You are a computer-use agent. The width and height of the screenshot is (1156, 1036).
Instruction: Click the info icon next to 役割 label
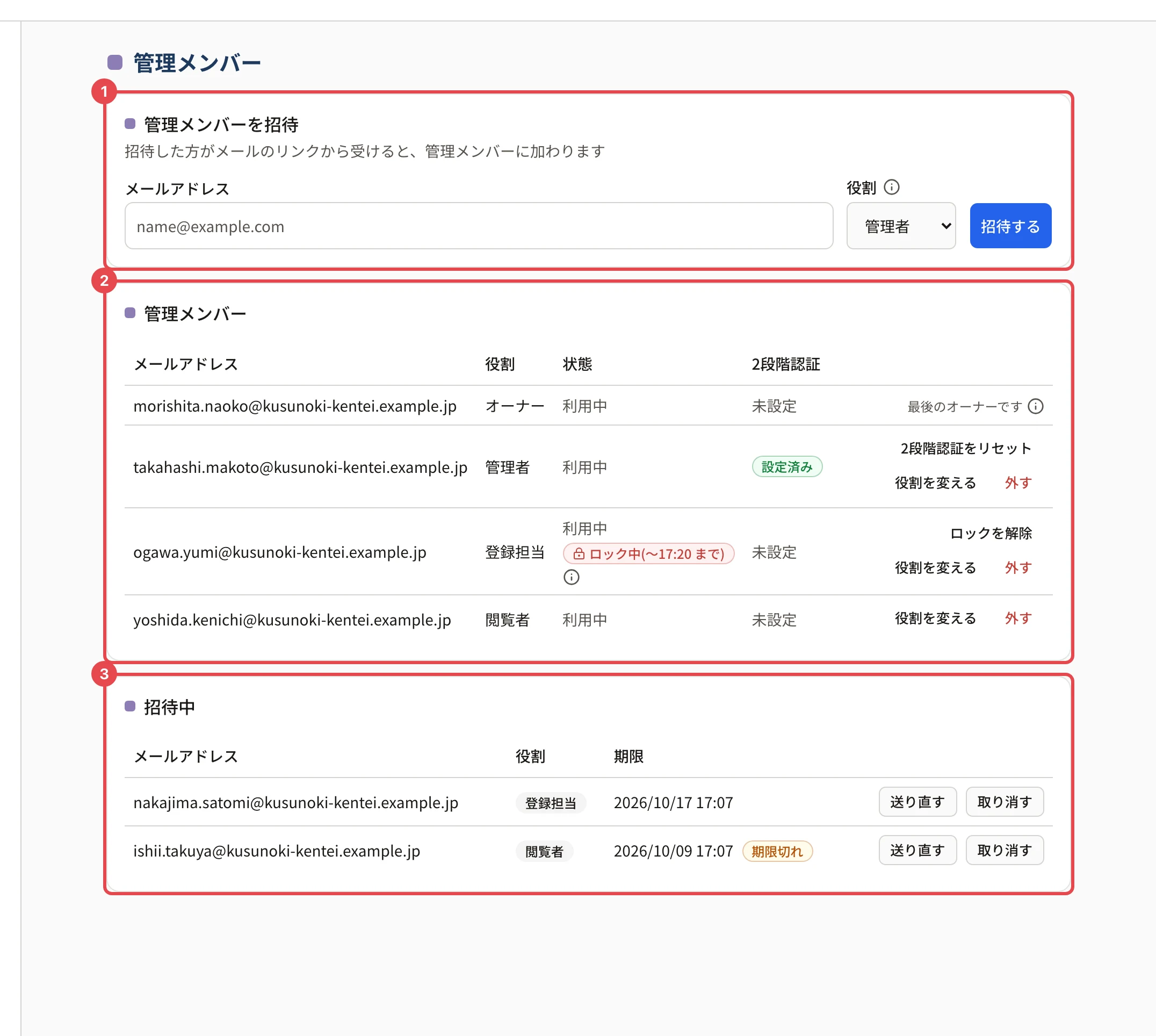(x=892, y=188)
